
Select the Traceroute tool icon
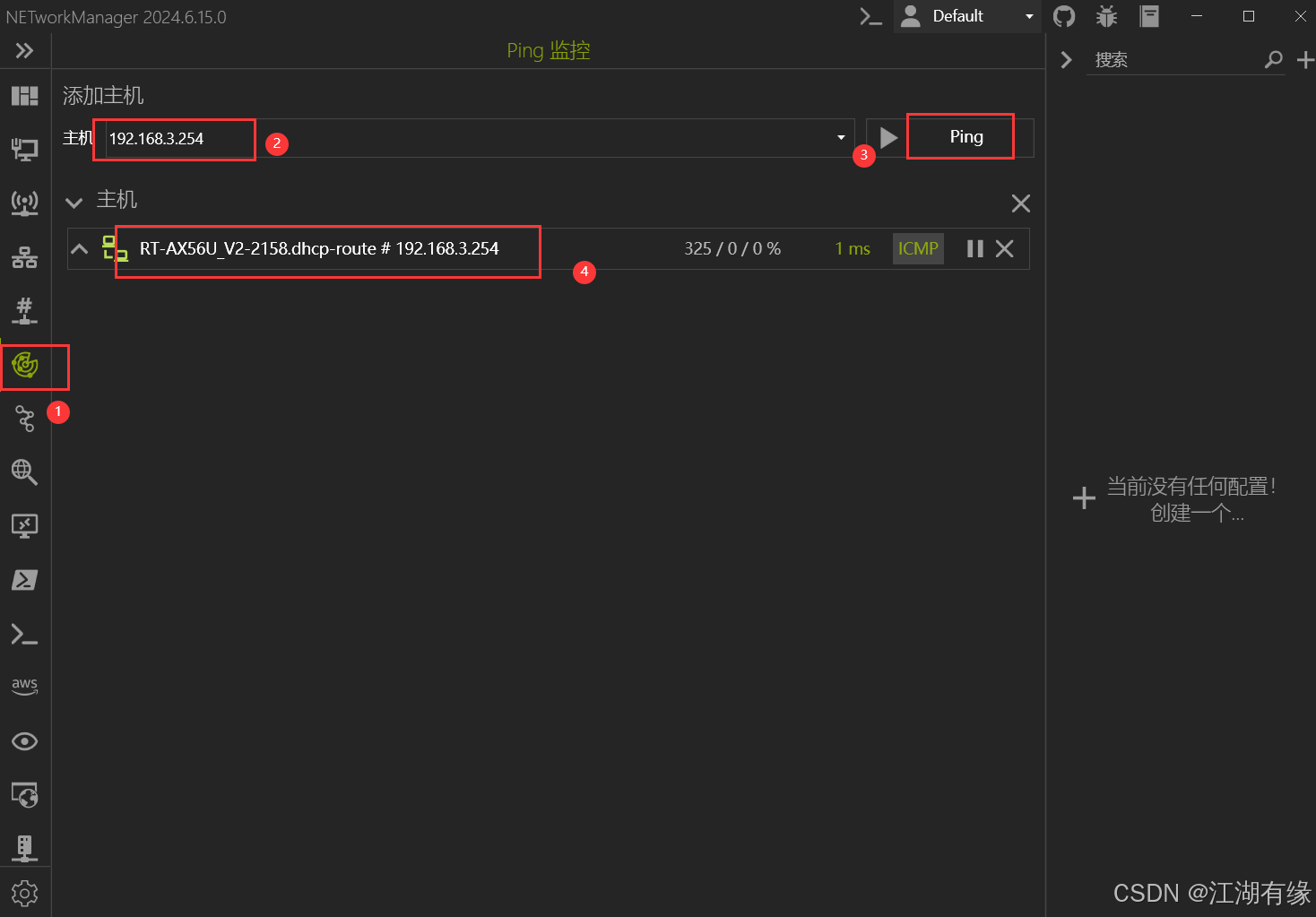pos(24,419)
